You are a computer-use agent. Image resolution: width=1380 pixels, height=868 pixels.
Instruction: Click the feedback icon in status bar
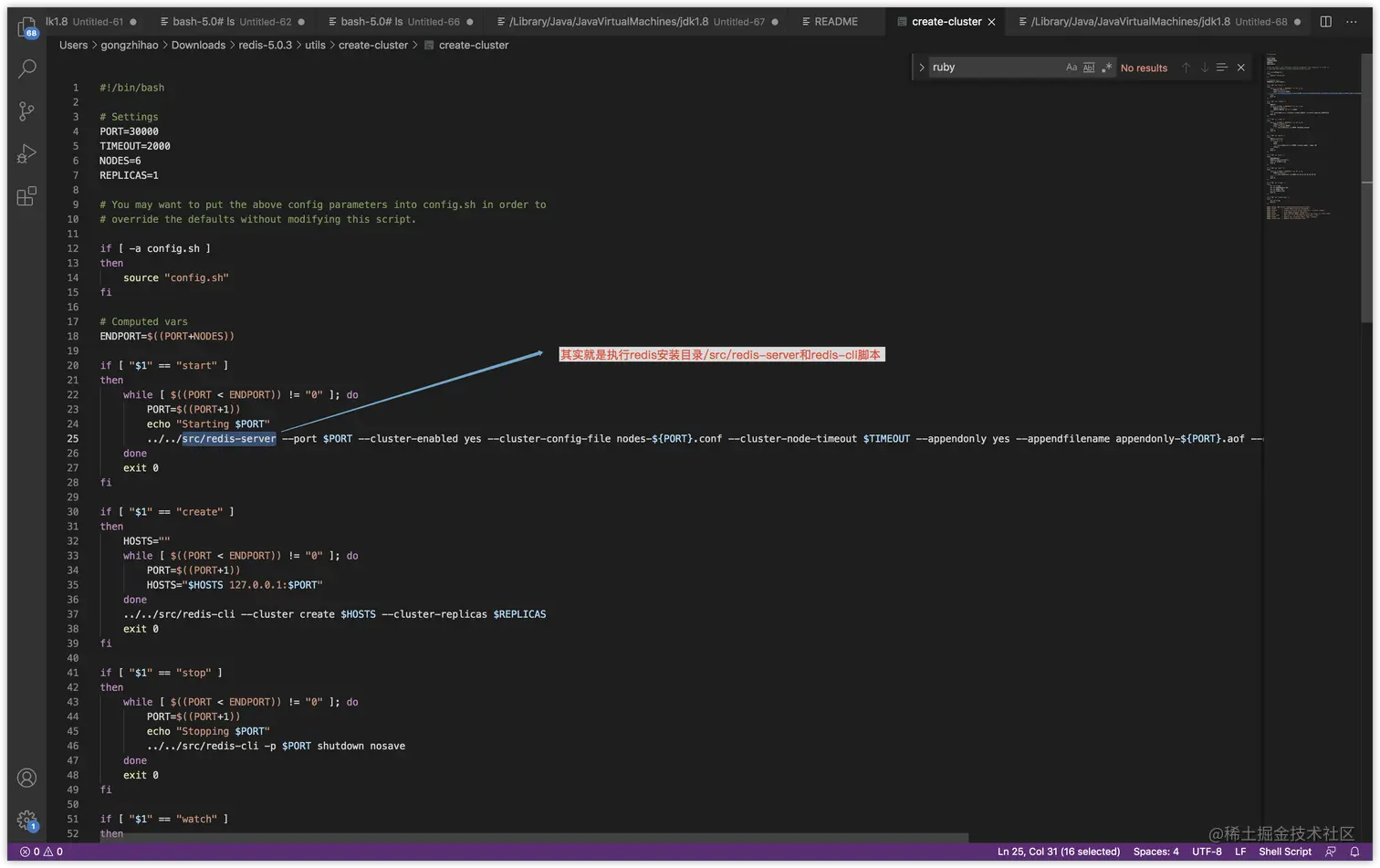click(x=1331, y=852)
